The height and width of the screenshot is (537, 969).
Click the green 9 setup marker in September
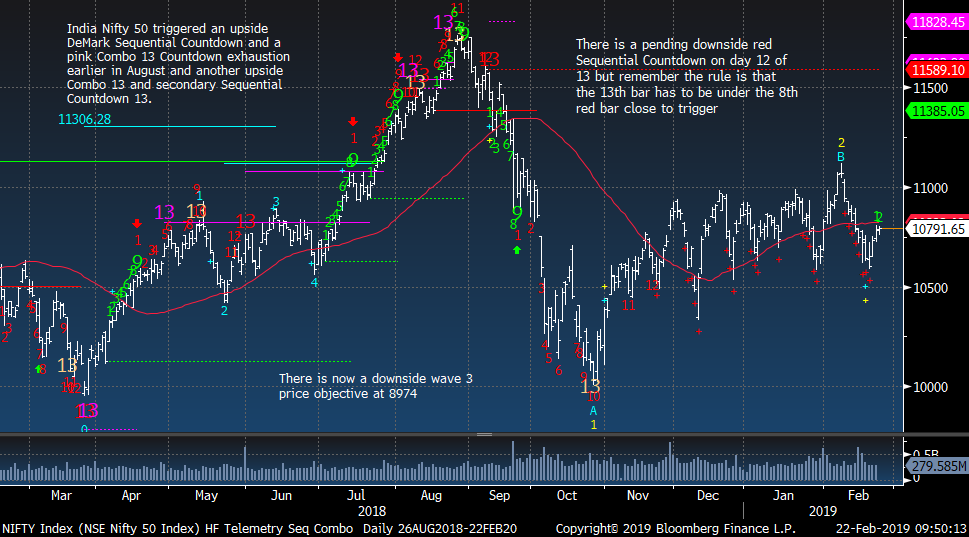coord(517,213)
